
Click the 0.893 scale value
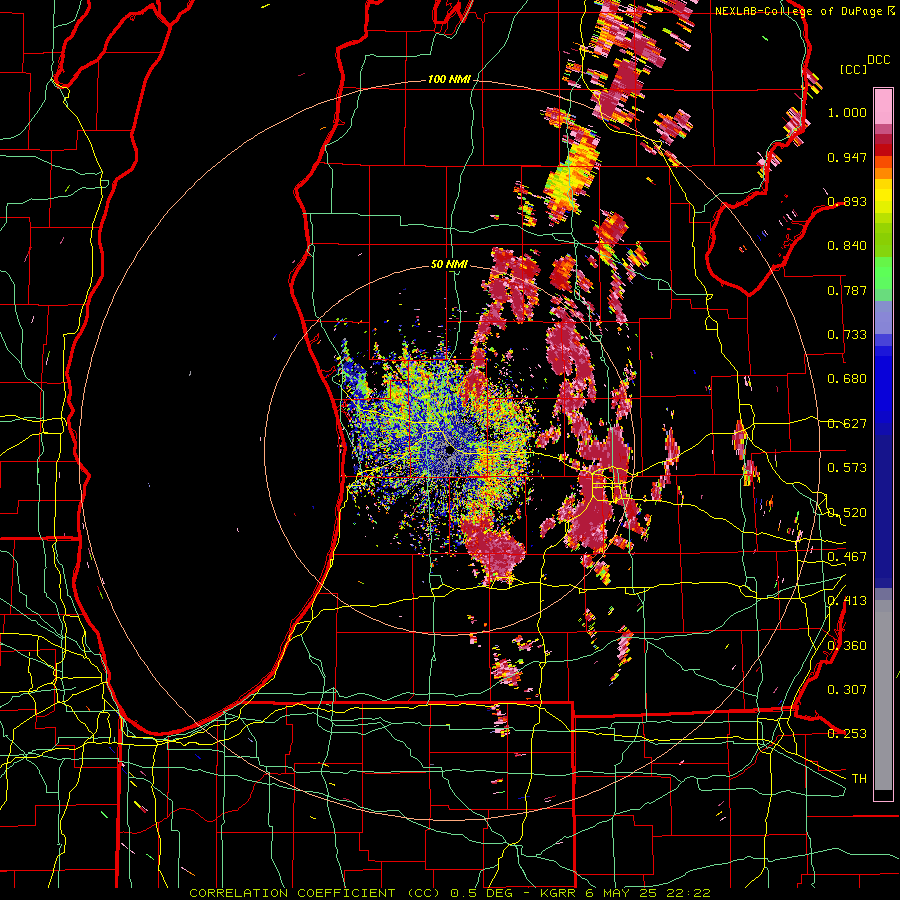pos(847,201)
